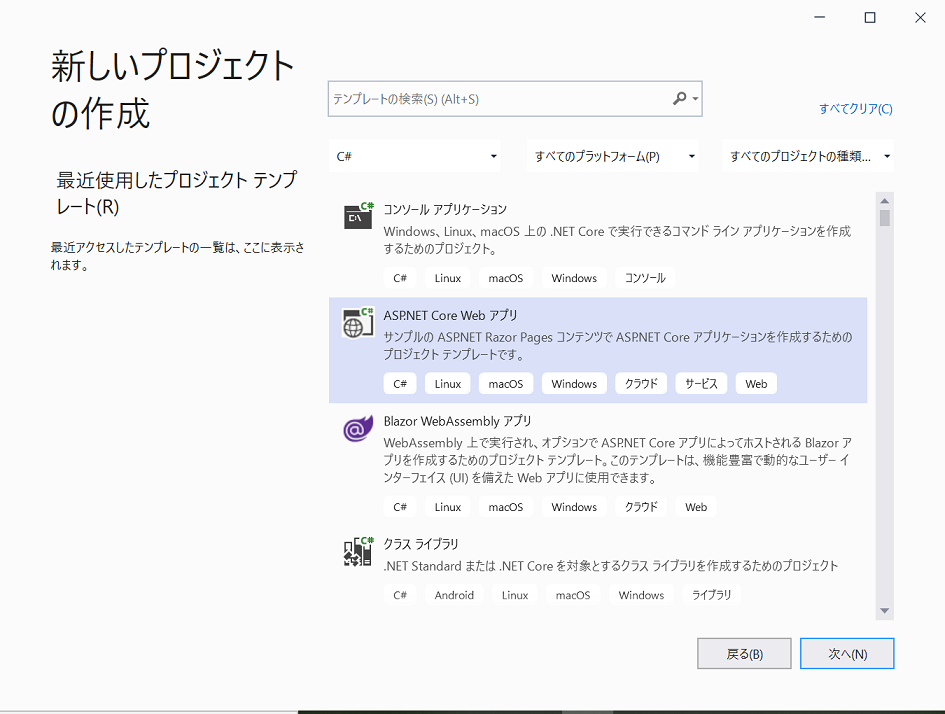
Task: Click the Blazor WebAssembly description text
Action: [617, 460]
